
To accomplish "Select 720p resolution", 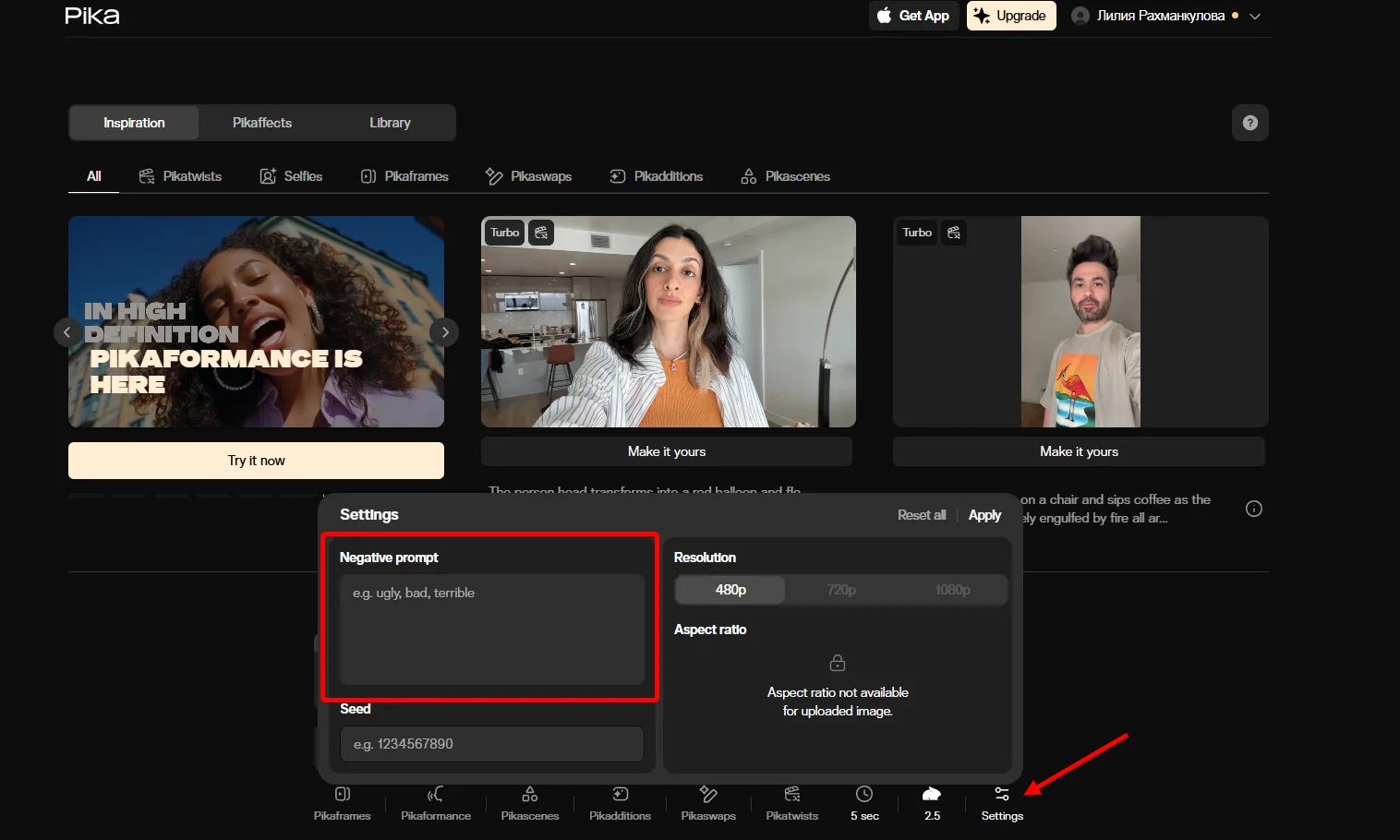I will 841,590.
